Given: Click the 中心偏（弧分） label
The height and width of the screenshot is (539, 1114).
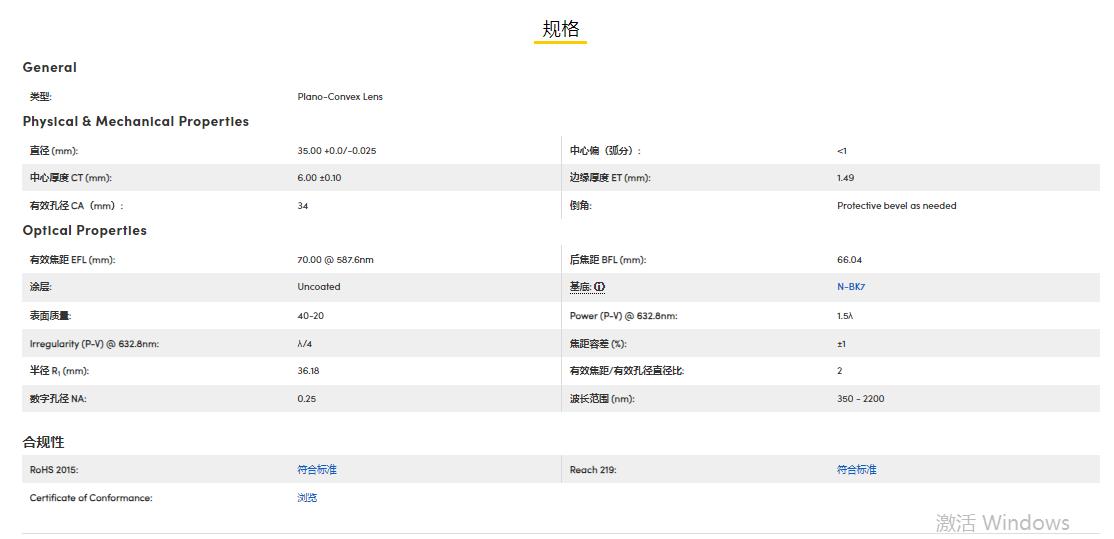Looking at the screenshot, I should pos(605,151).
